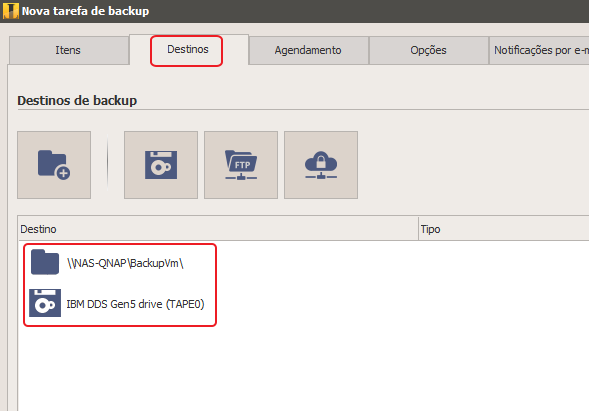Sort by the Destino column header
Viewport: 589px width, 411px height.
point(218,229)
